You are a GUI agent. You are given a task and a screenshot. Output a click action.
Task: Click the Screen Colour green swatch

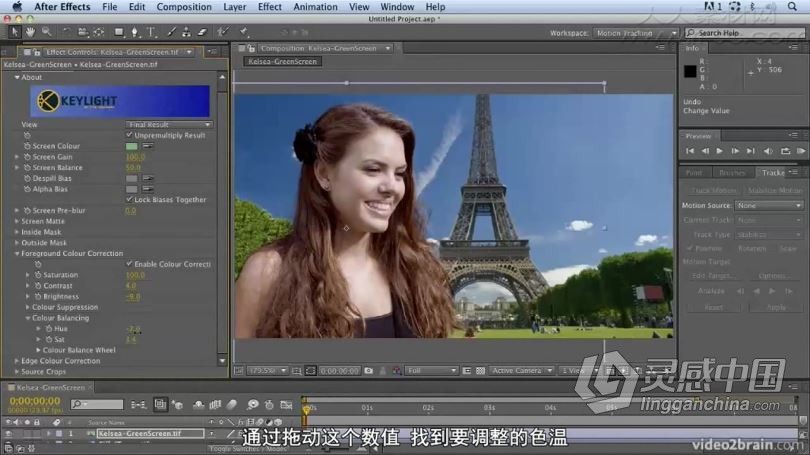pos(132,146)
